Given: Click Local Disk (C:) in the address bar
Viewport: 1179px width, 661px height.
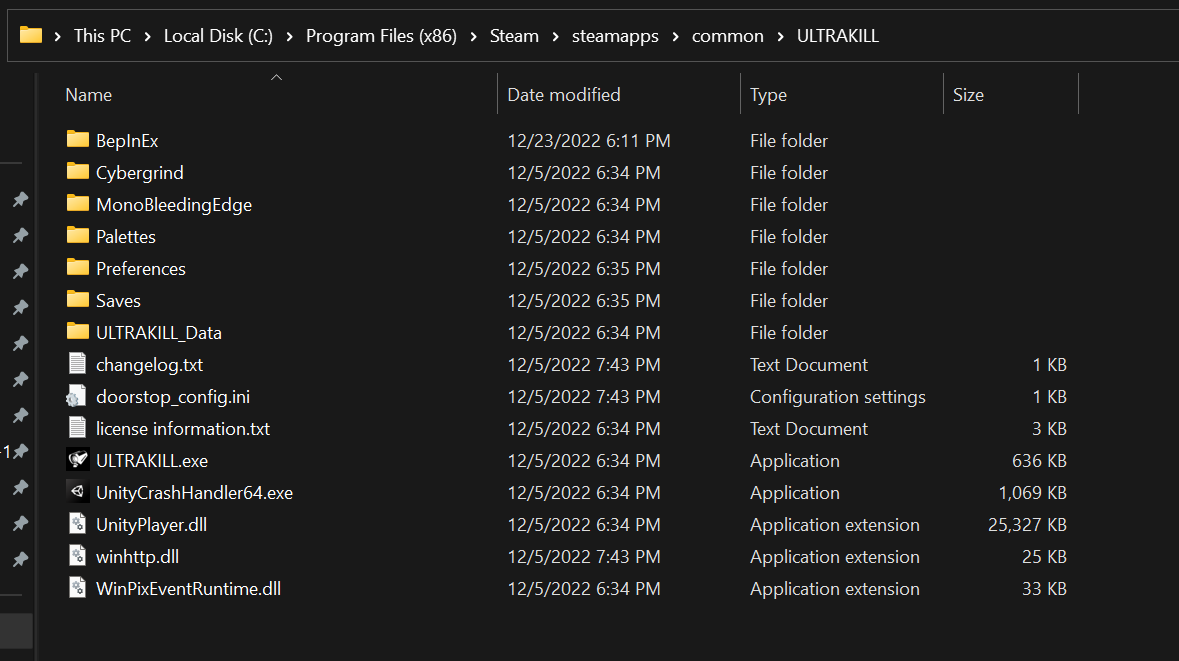Looking at the screenshot, I should tap(218, 35).
